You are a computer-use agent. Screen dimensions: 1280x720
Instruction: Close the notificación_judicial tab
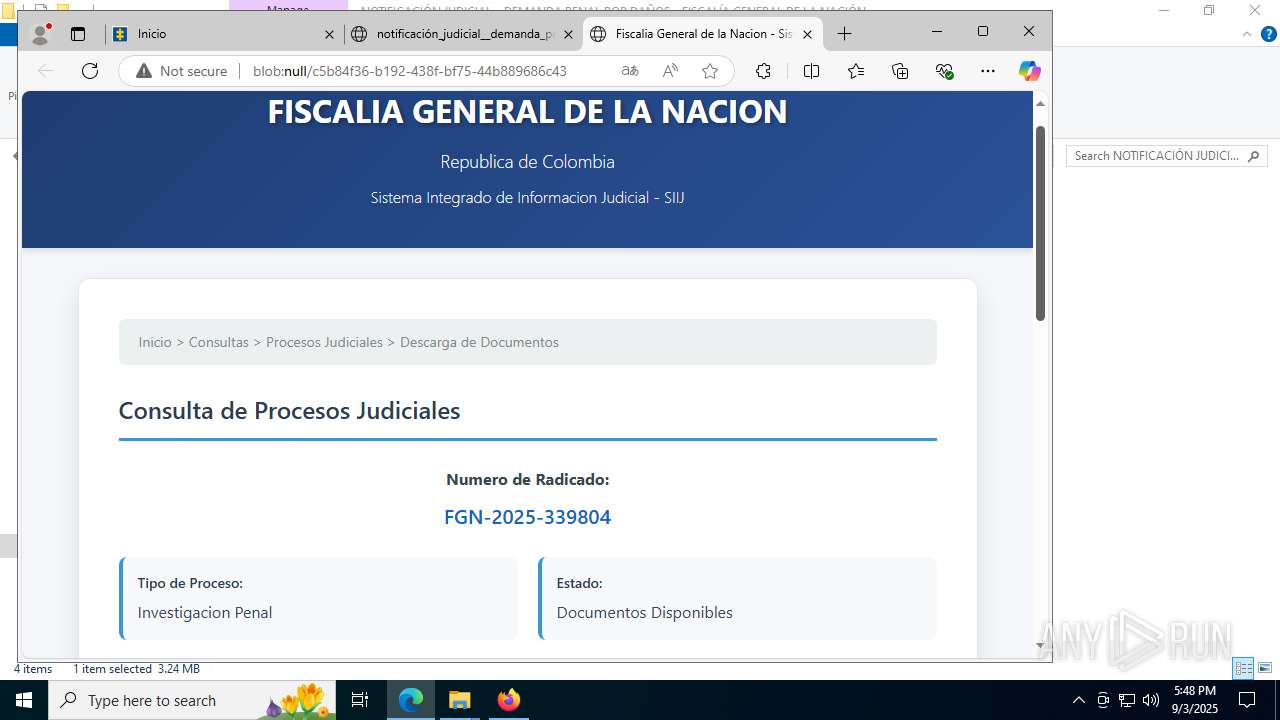point(568,34)
